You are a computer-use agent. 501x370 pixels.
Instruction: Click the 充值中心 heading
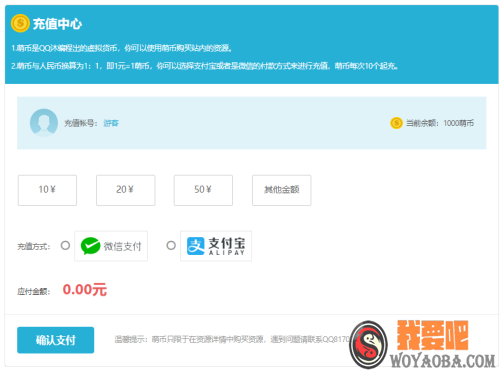tap(57, 24)
